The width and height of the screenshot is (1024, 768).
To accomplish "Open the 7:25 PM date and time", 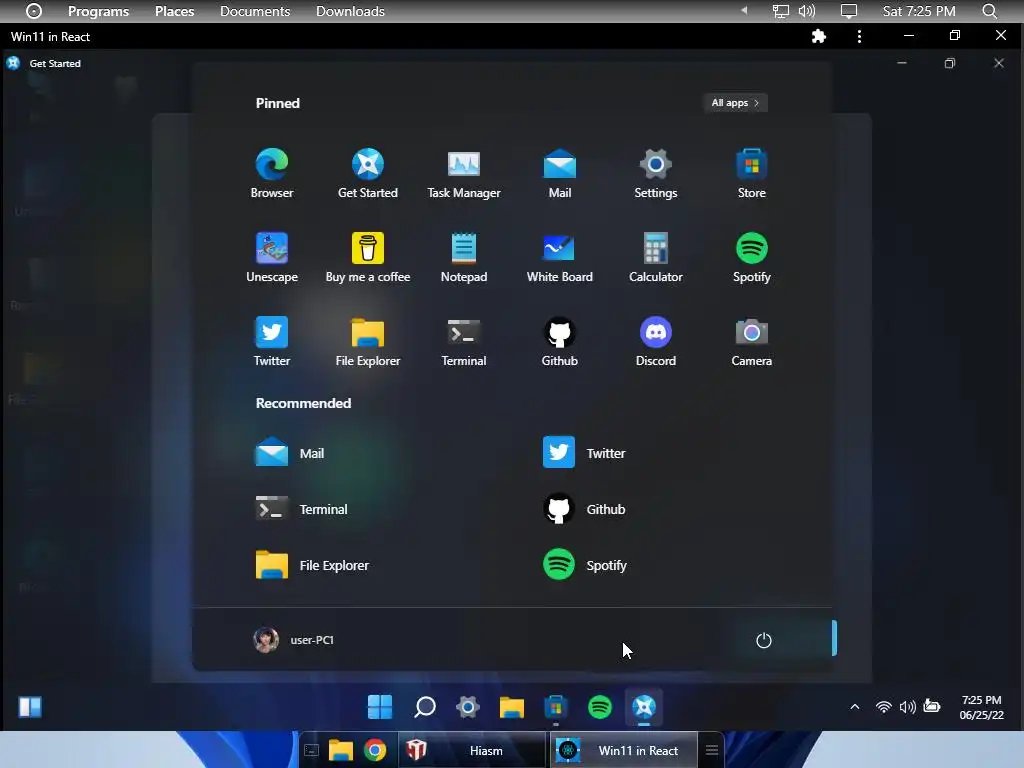I will tap(981, 707).
